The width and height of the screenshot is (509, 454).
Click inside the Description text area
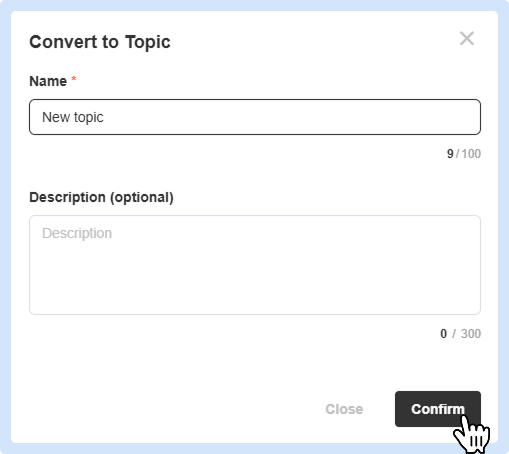(255, 265)
